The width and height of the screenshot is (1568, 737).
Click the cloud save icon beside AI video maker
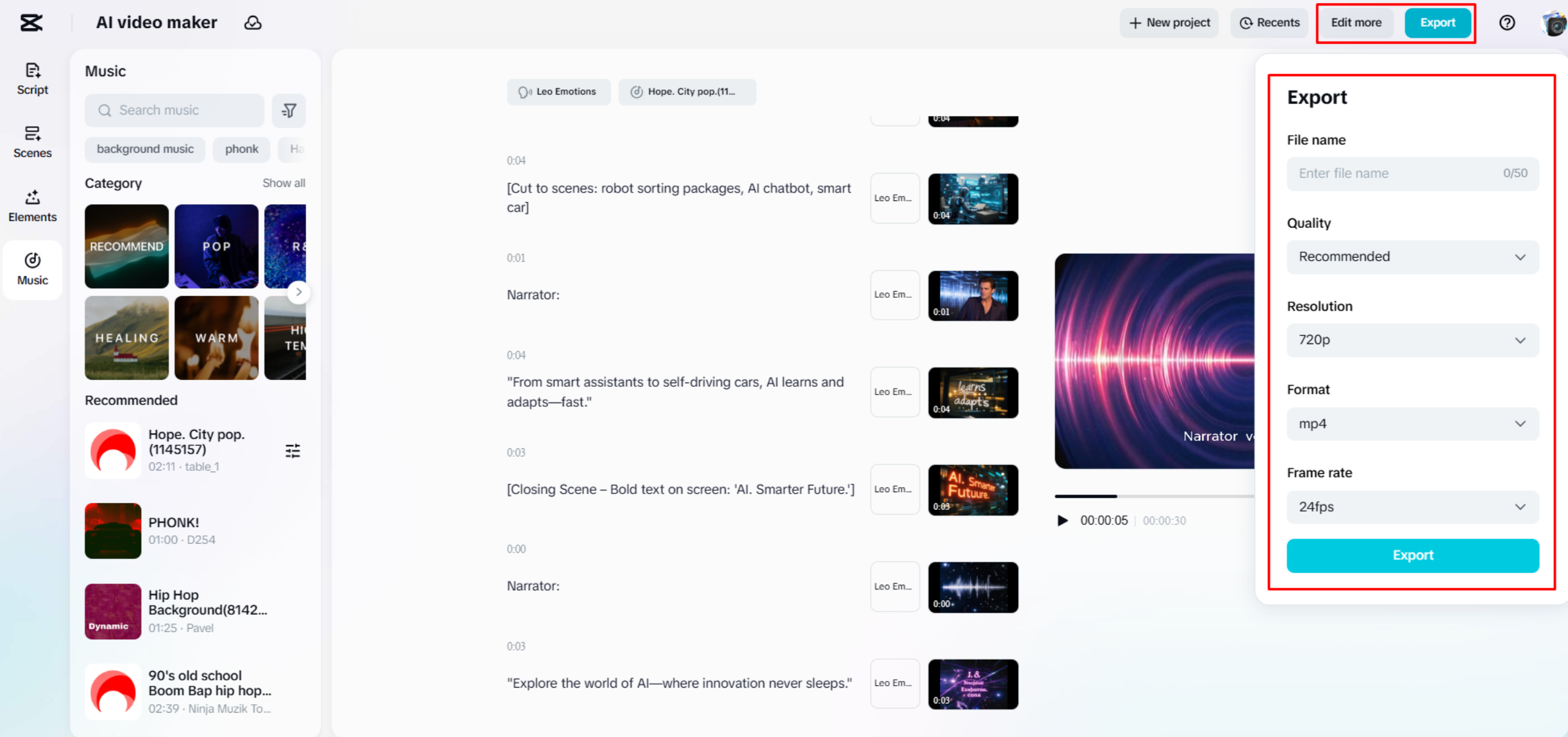click(x=253, y=23)
